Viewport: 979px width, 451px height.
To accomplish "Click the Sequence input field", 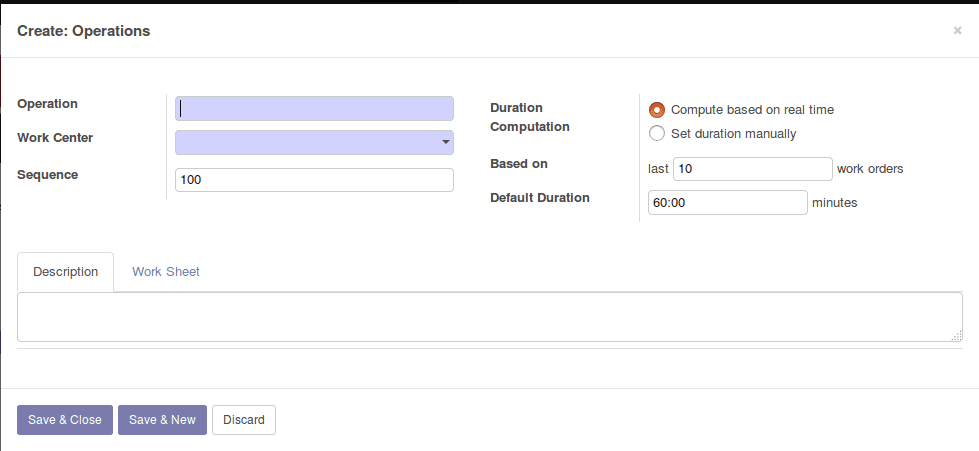I will click(314, 180).
